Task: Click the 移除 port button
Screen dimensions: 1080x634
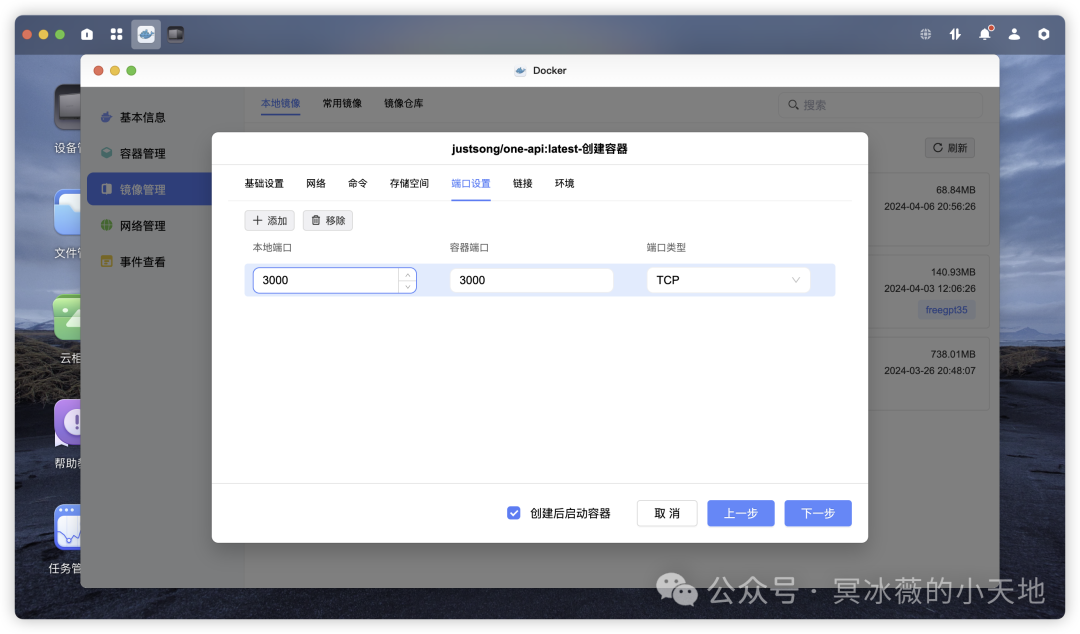Action: [x=328, y=221]
